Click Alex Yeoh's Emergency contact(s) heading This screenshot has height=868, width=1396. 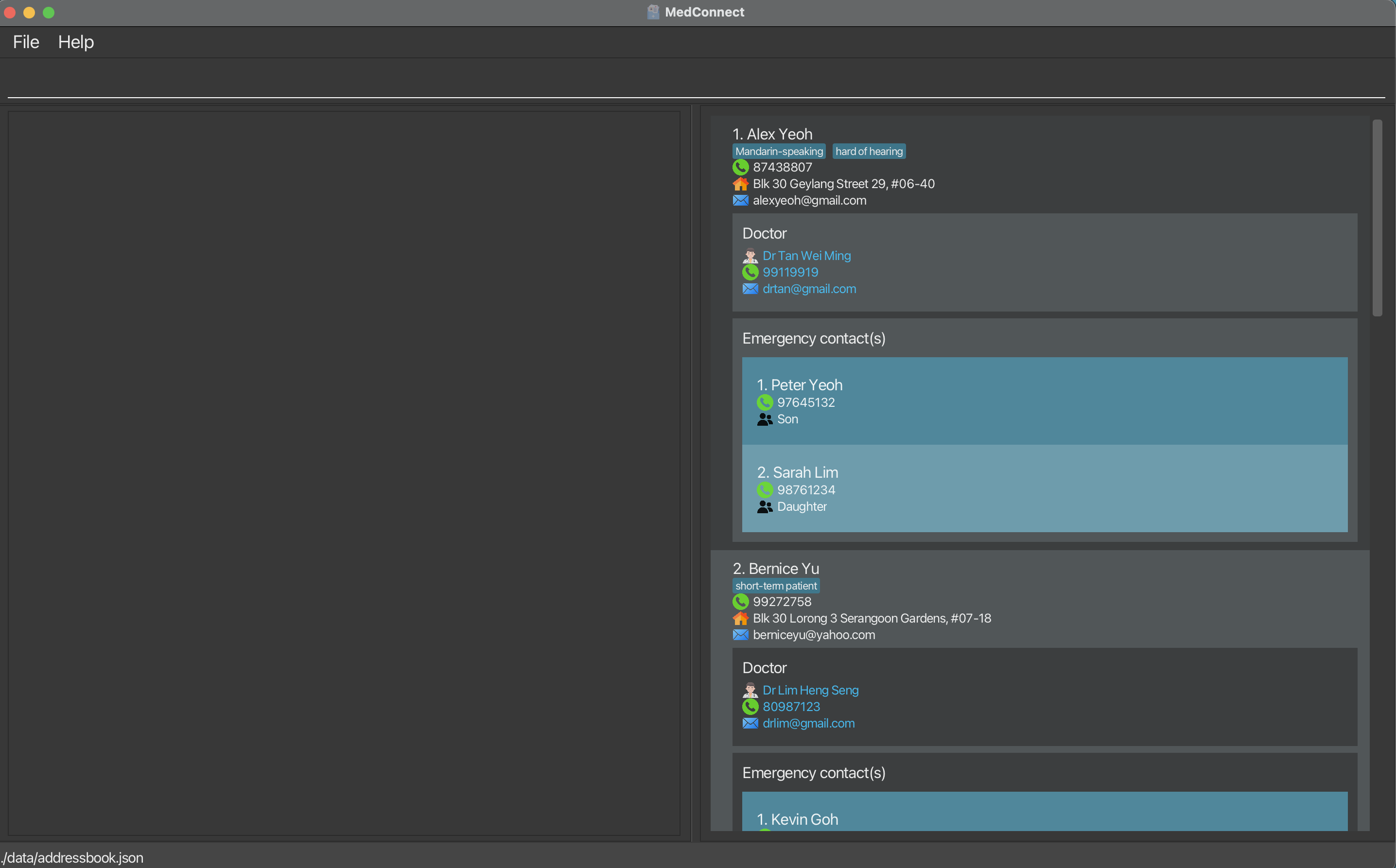click(x=813, y=339)
